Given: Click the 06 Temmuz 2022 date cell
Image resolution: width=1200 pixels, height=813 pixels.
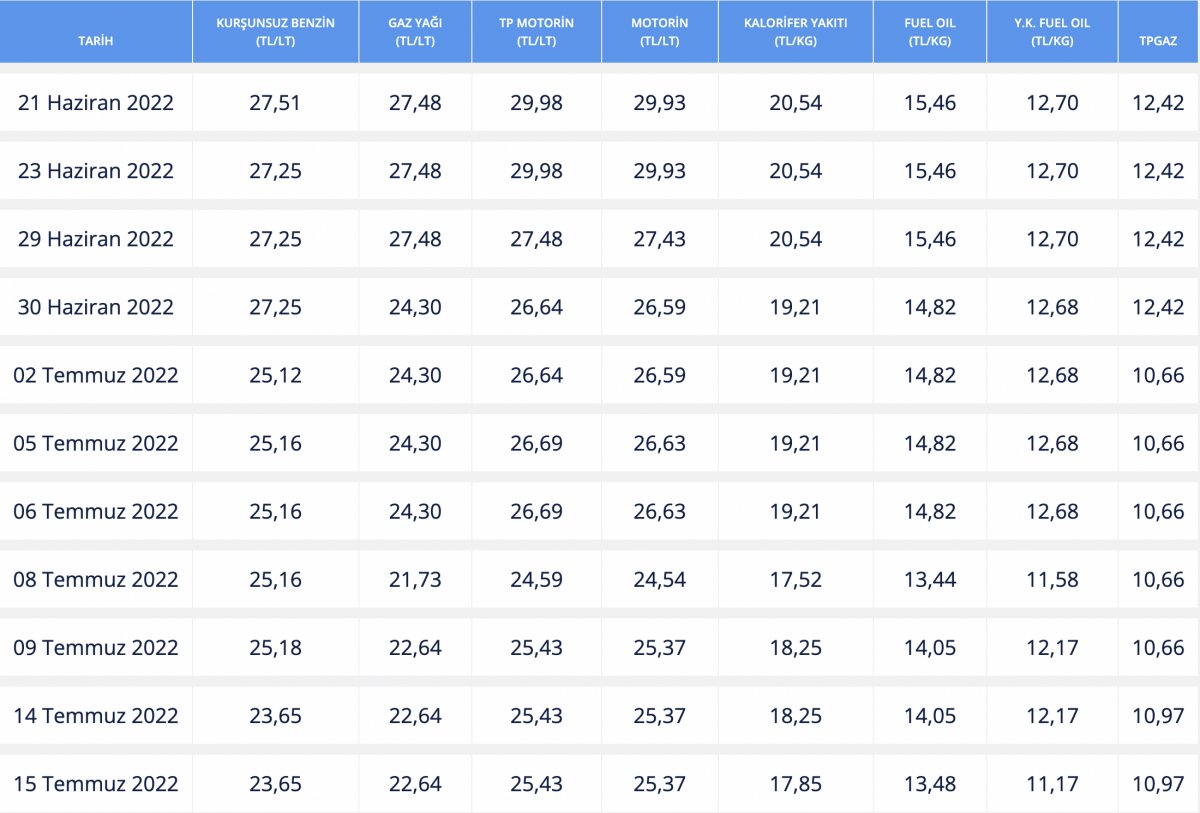Looking at the screenshot, I should click(x=96, y=511).
